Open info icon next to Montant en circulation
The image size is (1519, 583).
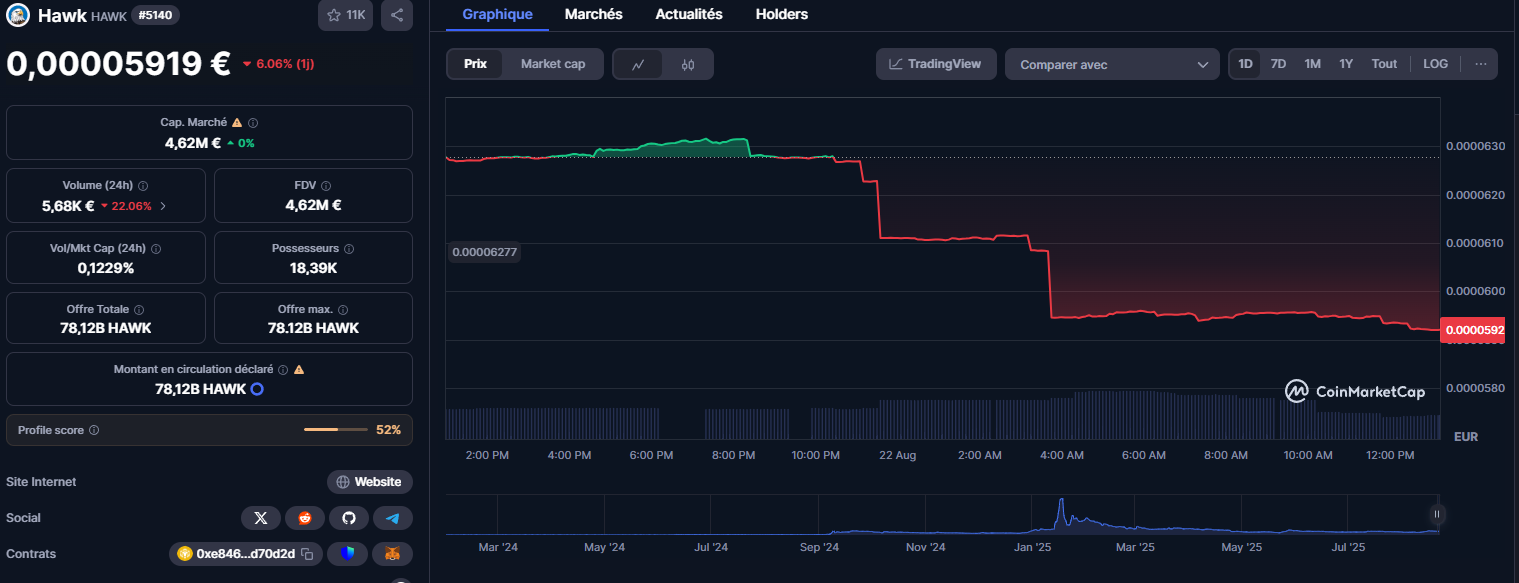click(x=283, y=370)
